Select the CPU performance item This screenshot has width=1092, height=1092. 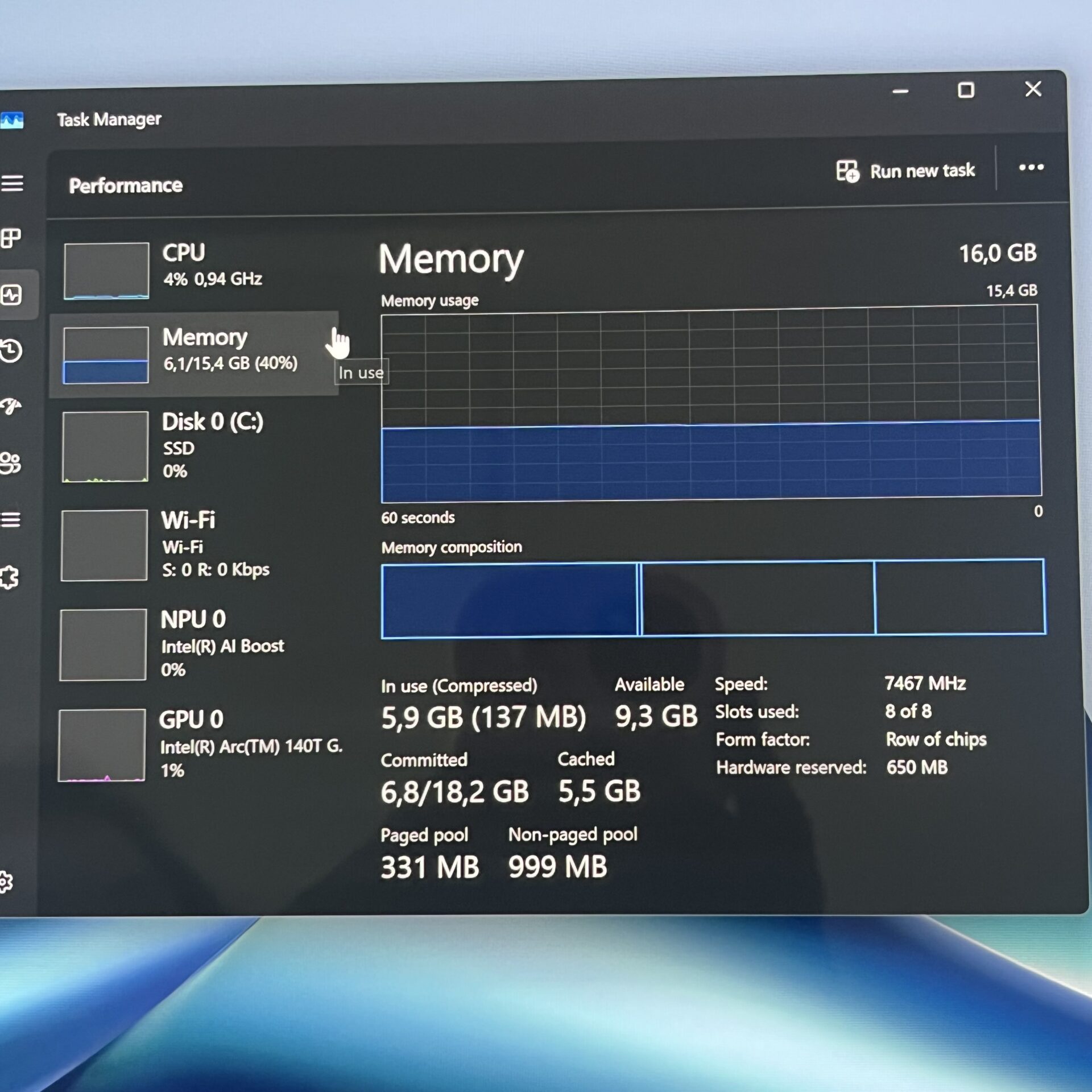pyautogui.click(x=194, y=270)
